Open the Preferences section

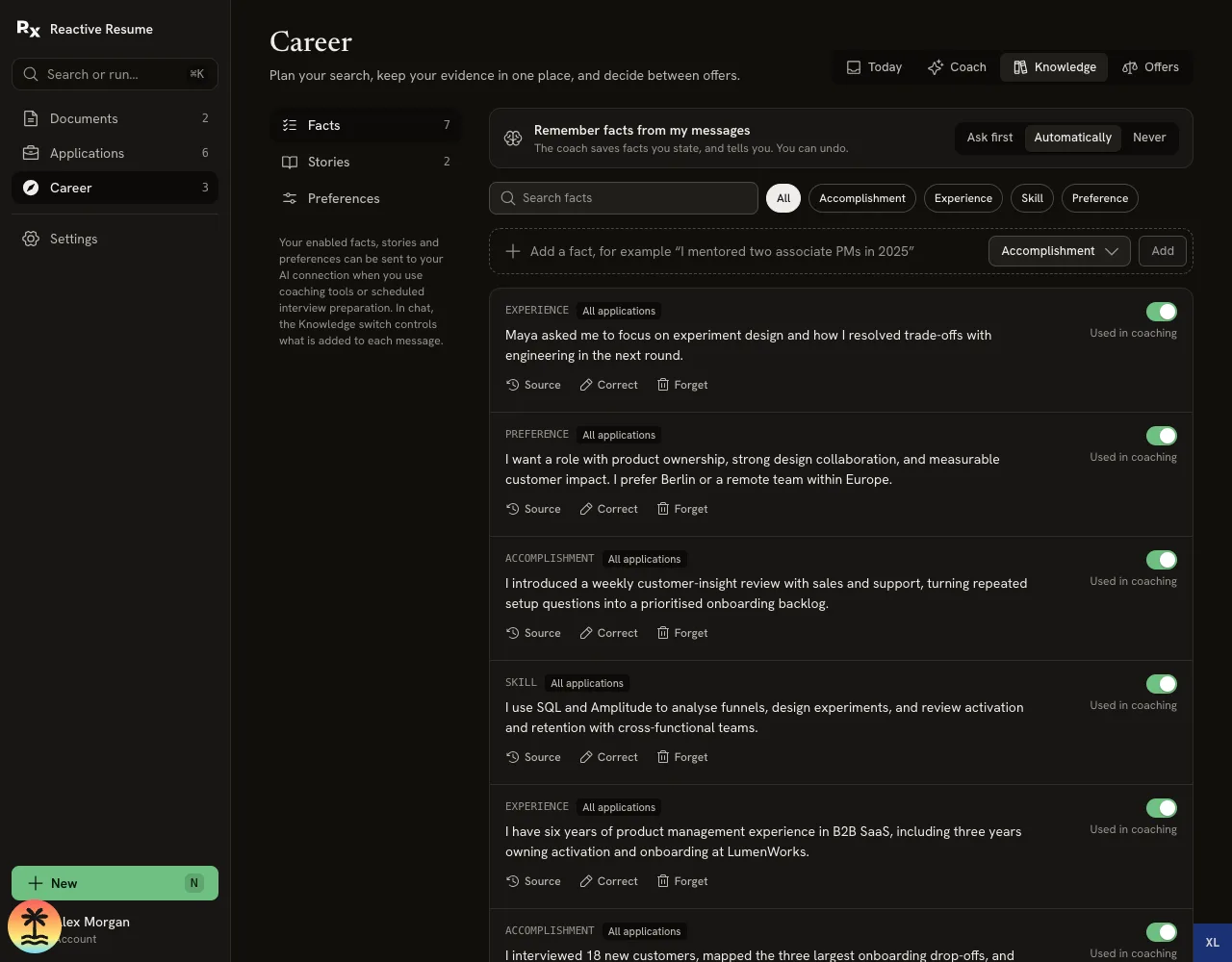point(366,198)
